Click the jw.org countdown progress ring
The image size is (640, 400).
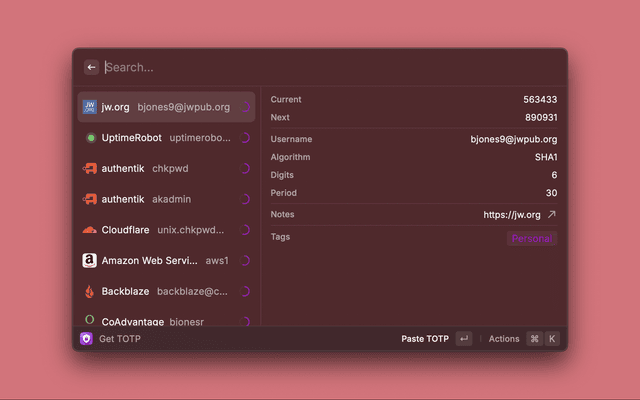[x=244, y=107]
